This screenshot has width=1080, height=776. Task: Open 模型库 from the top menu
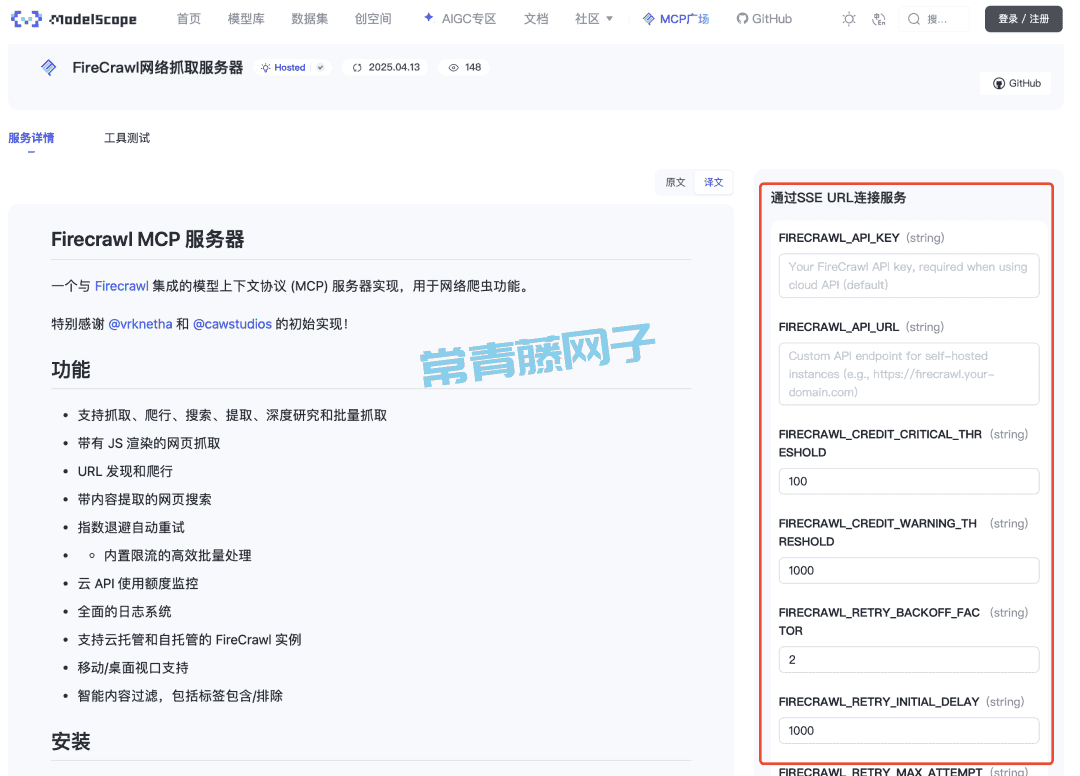[246, 19]
